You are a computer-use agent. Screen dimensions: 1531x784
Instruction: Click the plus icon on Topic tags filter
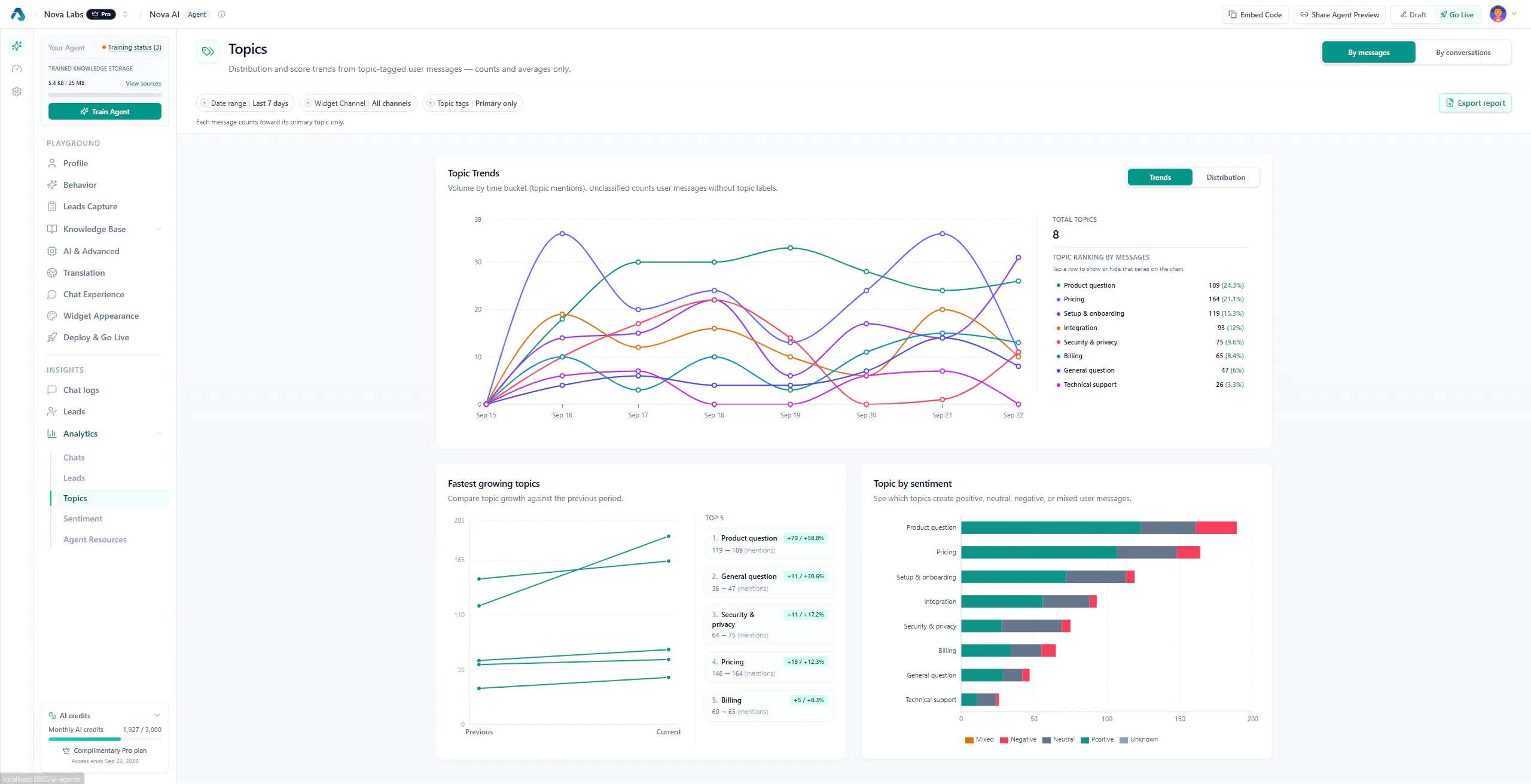[431, 103]
